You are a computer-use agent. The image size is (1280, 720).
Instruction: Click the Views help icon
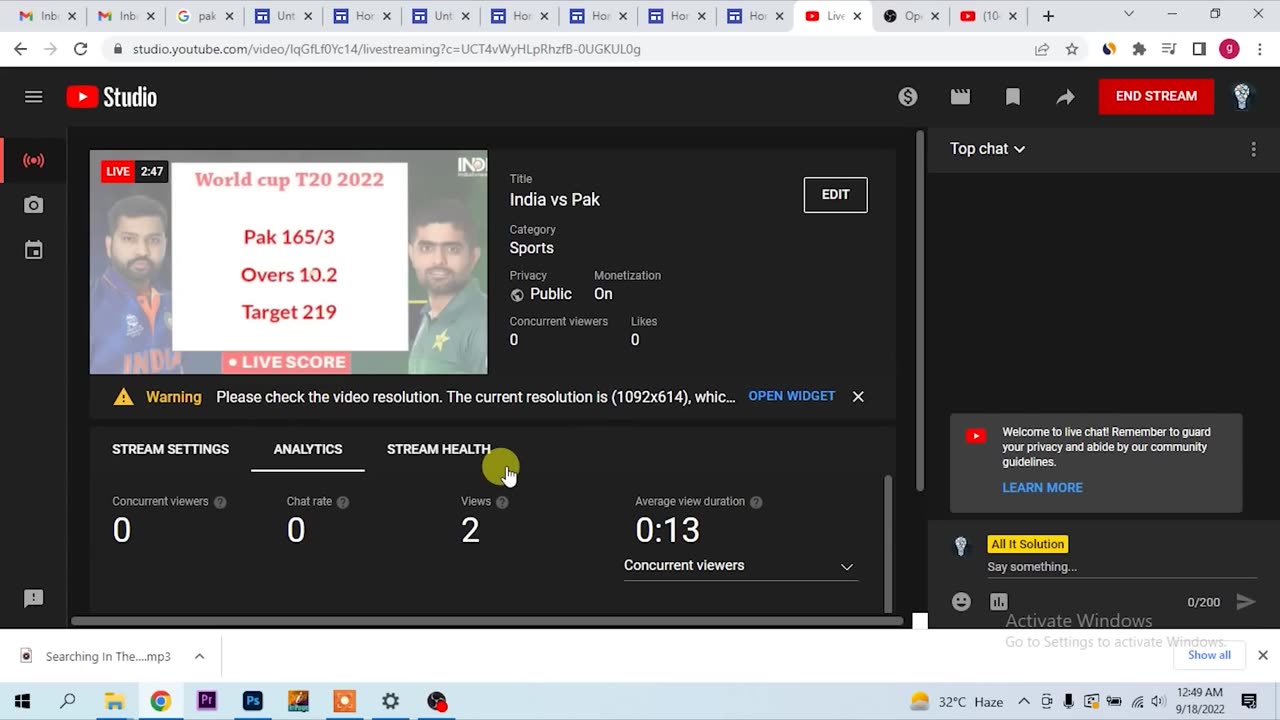click(x=502, y=502)
